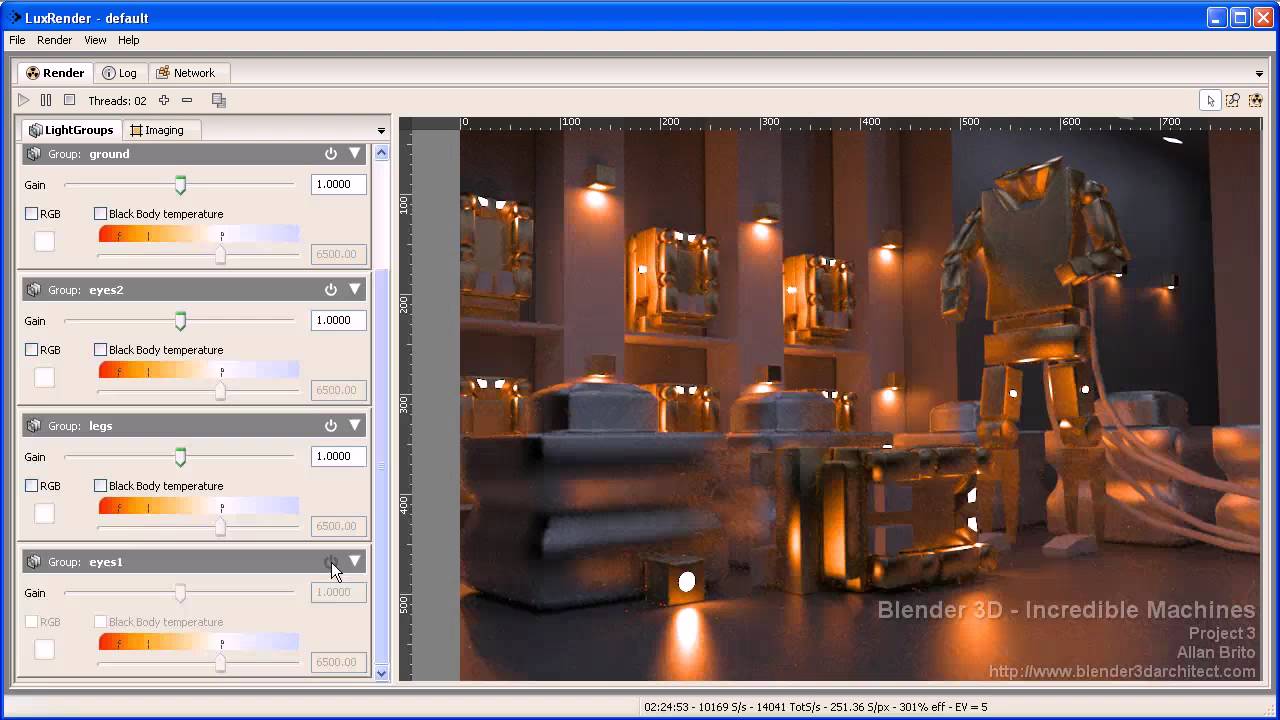Enable Black Body temperature for legs group
Image resolution: width=1280 pixels, height=720 pixels.
(x=100, y=486)
